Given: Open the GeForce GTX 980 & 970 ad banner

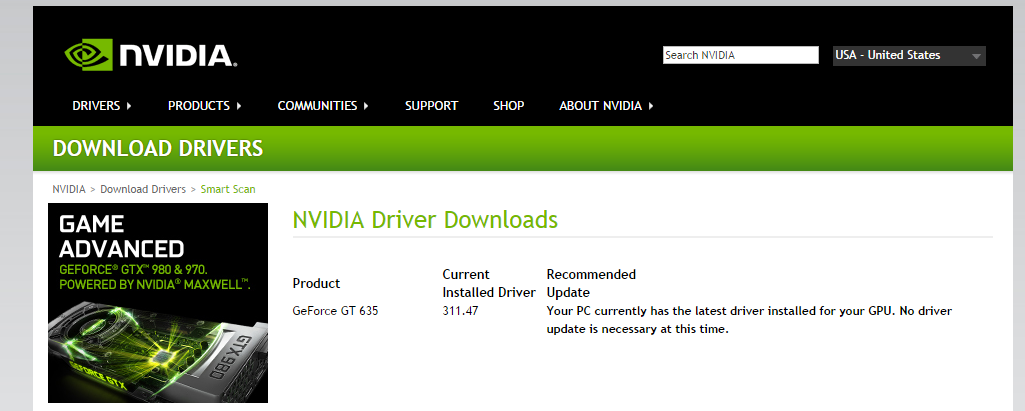Looking at the screenshot, I should pos(158,303).
